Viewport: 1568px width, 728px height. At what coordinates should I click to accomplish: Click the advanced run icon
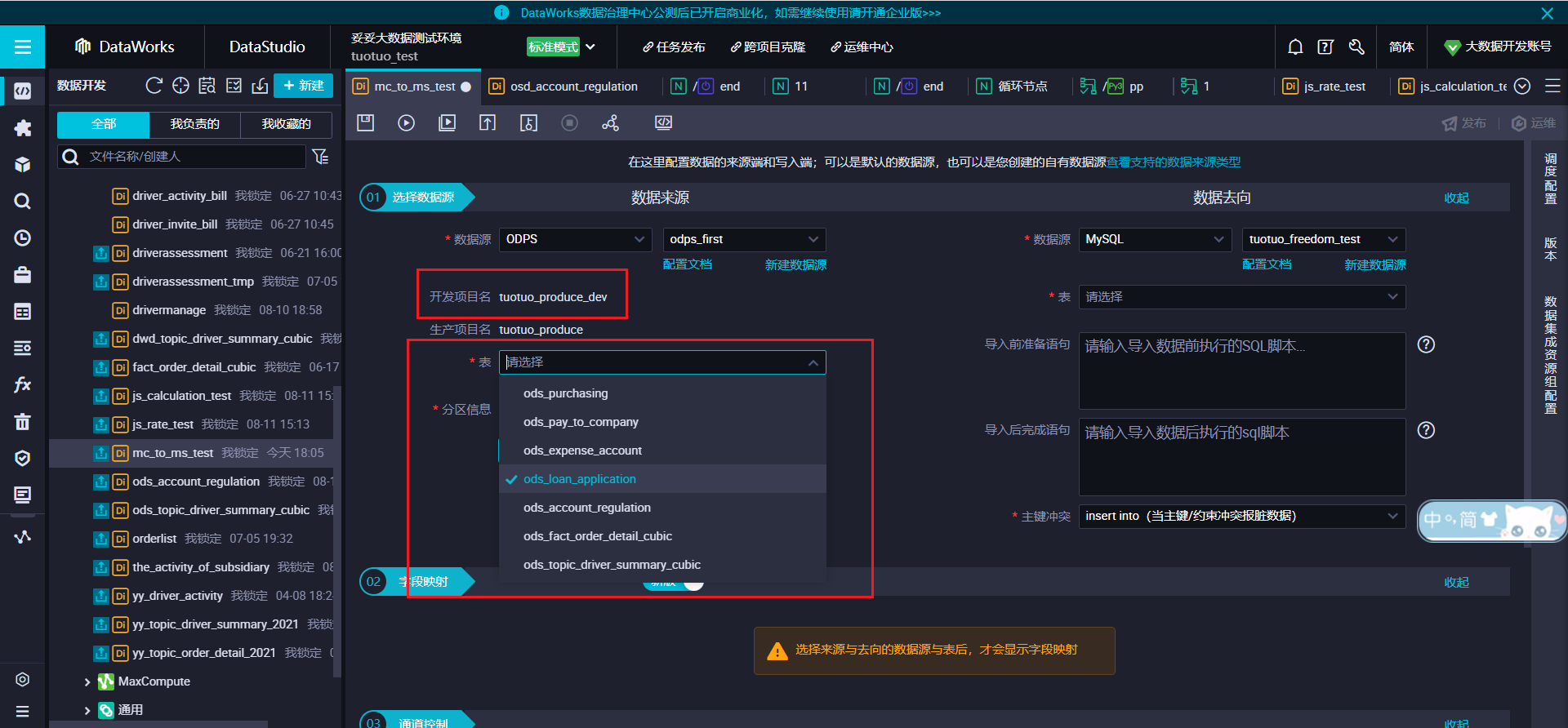[447, 123]
